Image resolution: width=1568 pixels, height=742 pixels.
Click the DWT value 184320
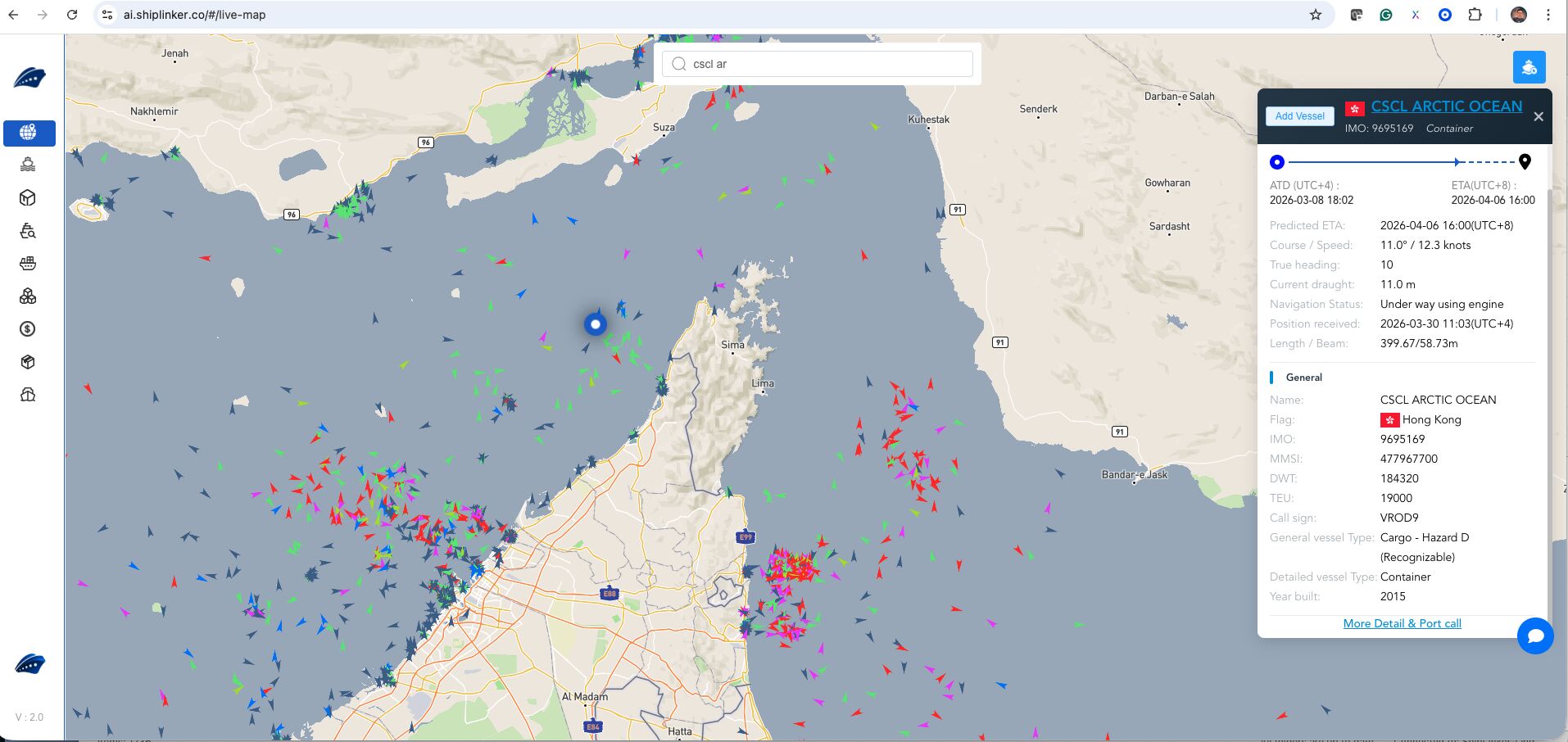click(1399, 478)
